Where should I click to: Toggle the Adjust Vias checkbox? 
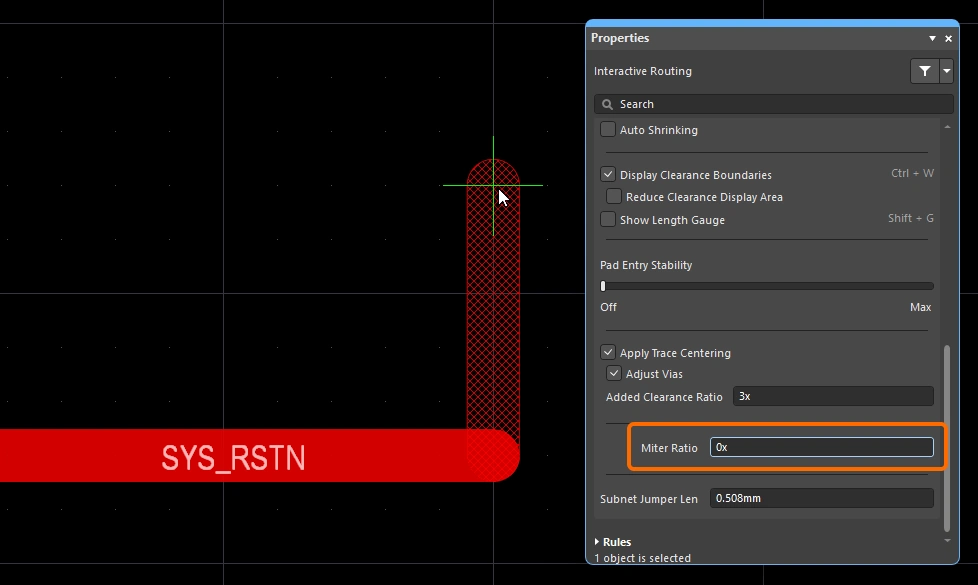pyautogui.click(x=614, y=374)
